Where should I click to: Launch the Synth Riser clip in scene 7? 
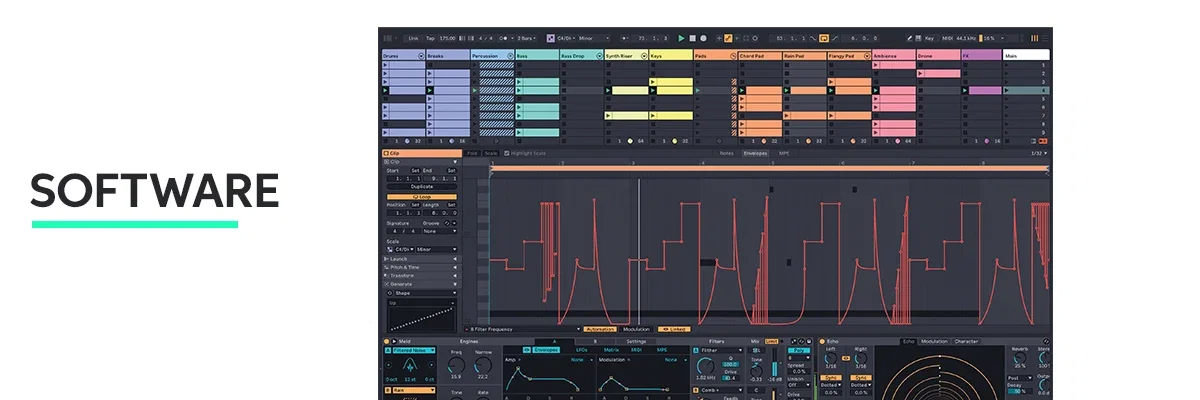[x=607, y=115]
